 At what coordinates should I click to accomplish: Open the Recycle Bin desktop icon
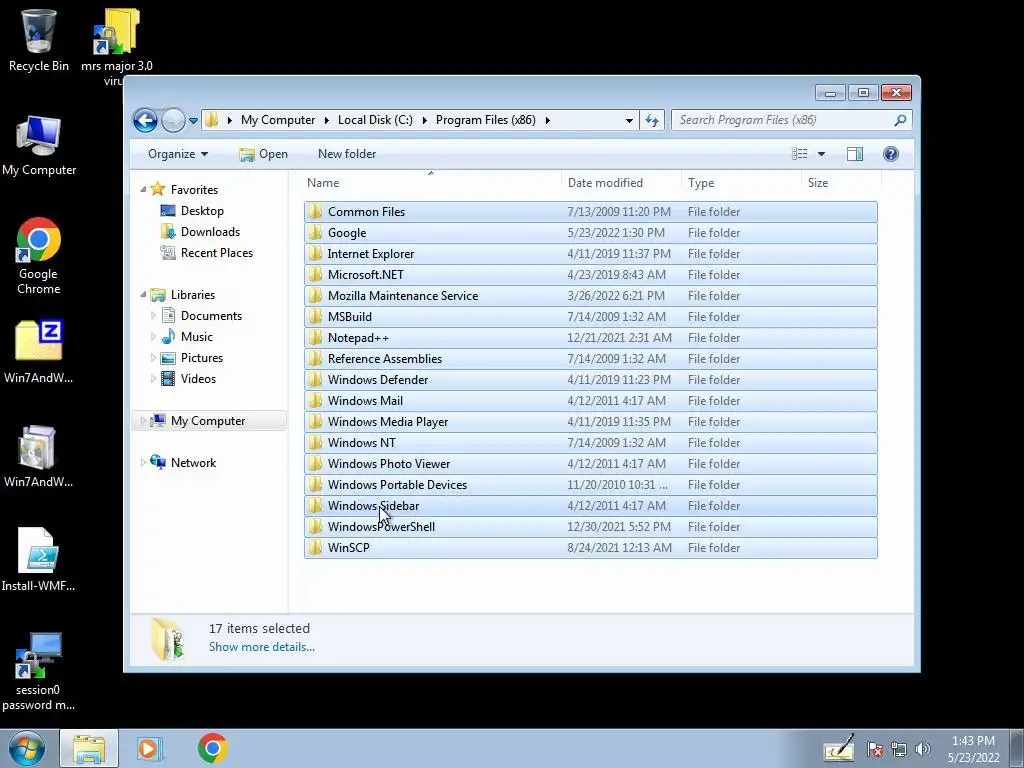[x=39, y=40]
